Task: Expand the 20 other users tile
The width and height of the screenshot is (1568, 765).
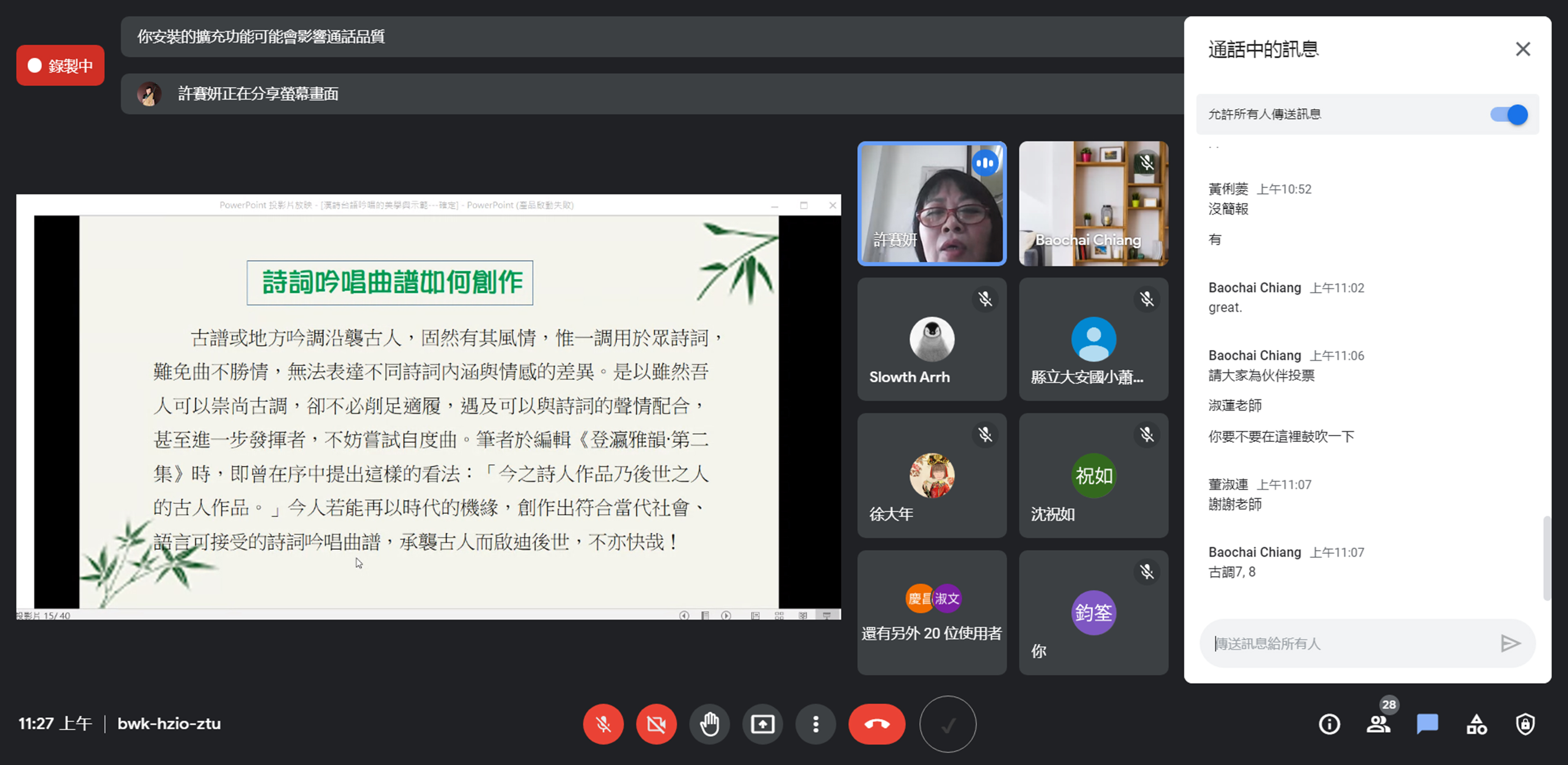Action: point(931,612)
